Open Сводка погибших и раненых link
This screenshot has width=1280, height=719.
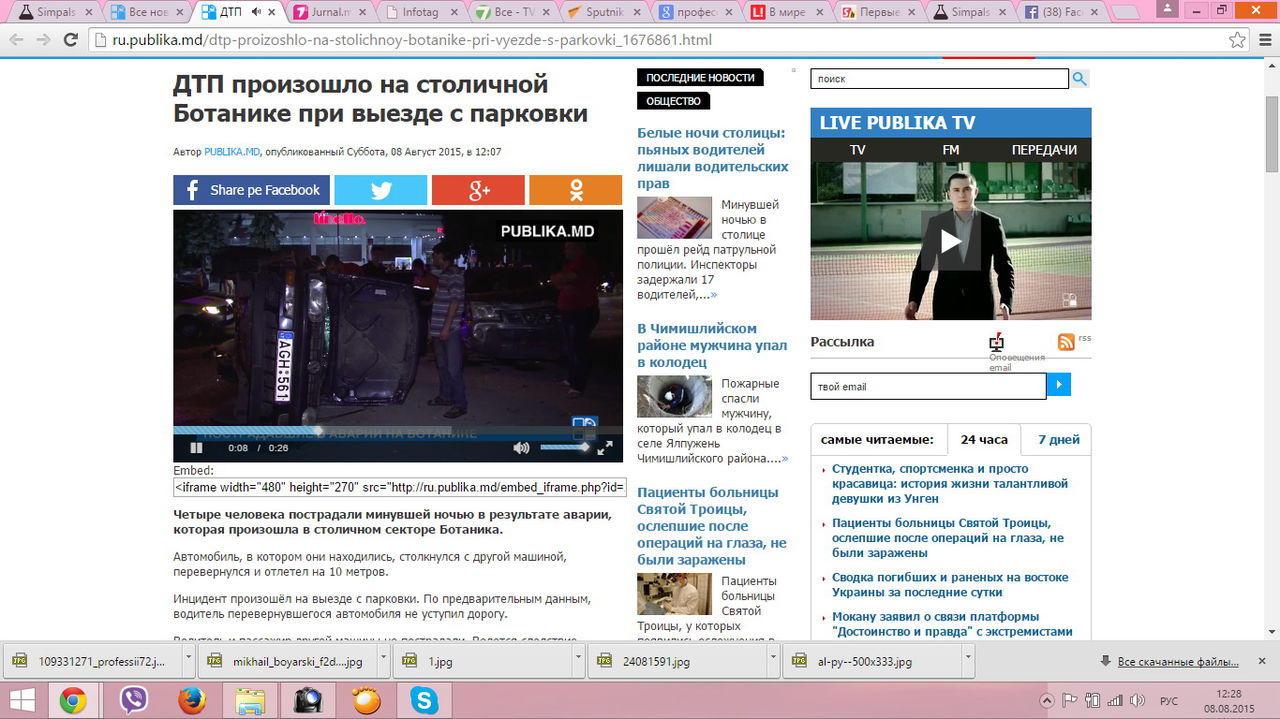tap(950, 585)
